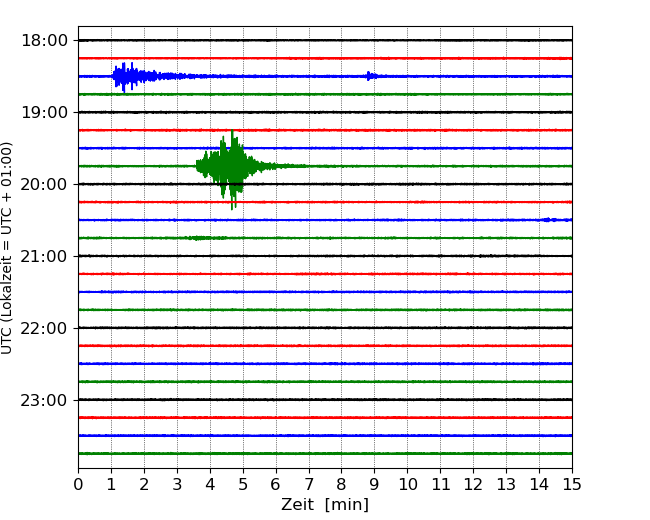
Task: Click the 19:00 time axis label
Action: click(x=44, y=112)
